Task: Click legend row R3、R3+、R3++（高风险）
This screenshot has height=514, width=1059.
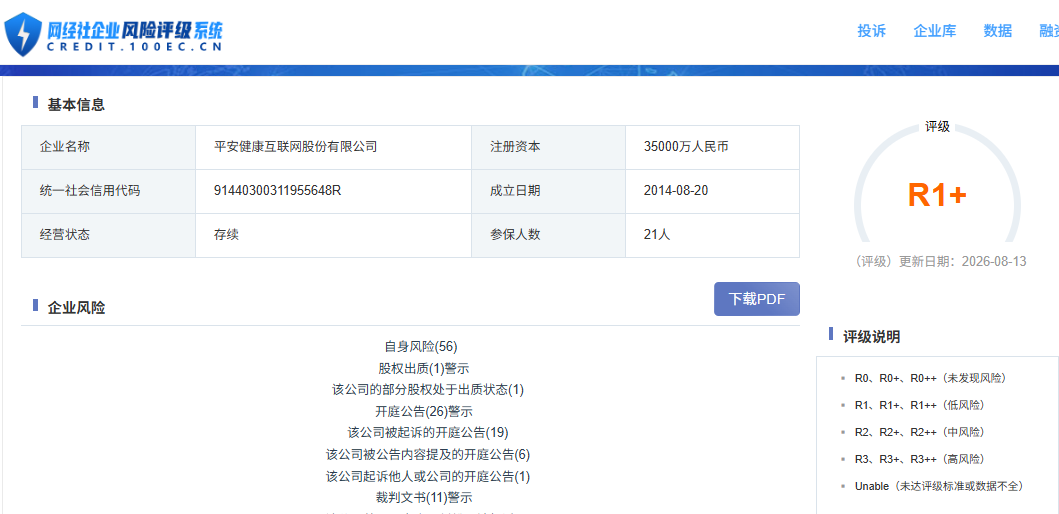Action: tap(919, 459)
